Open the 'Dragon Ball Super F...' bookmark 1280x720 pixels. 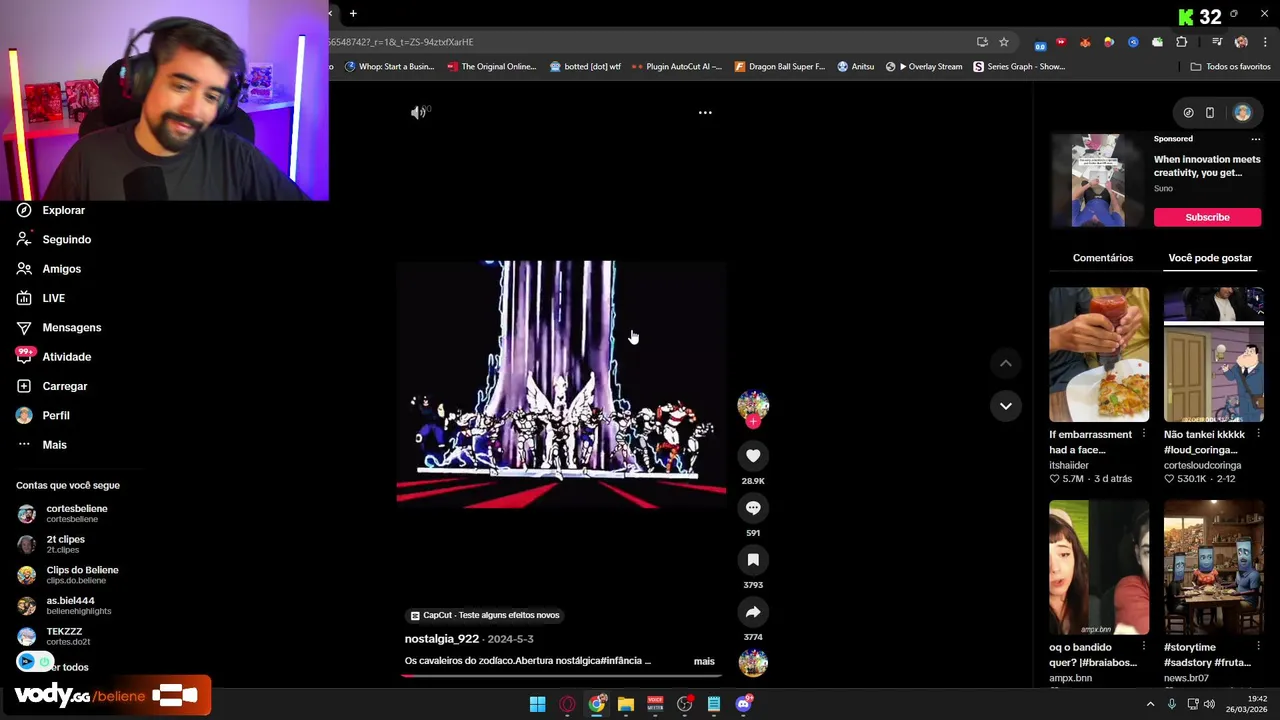click(x=780, y=67)
